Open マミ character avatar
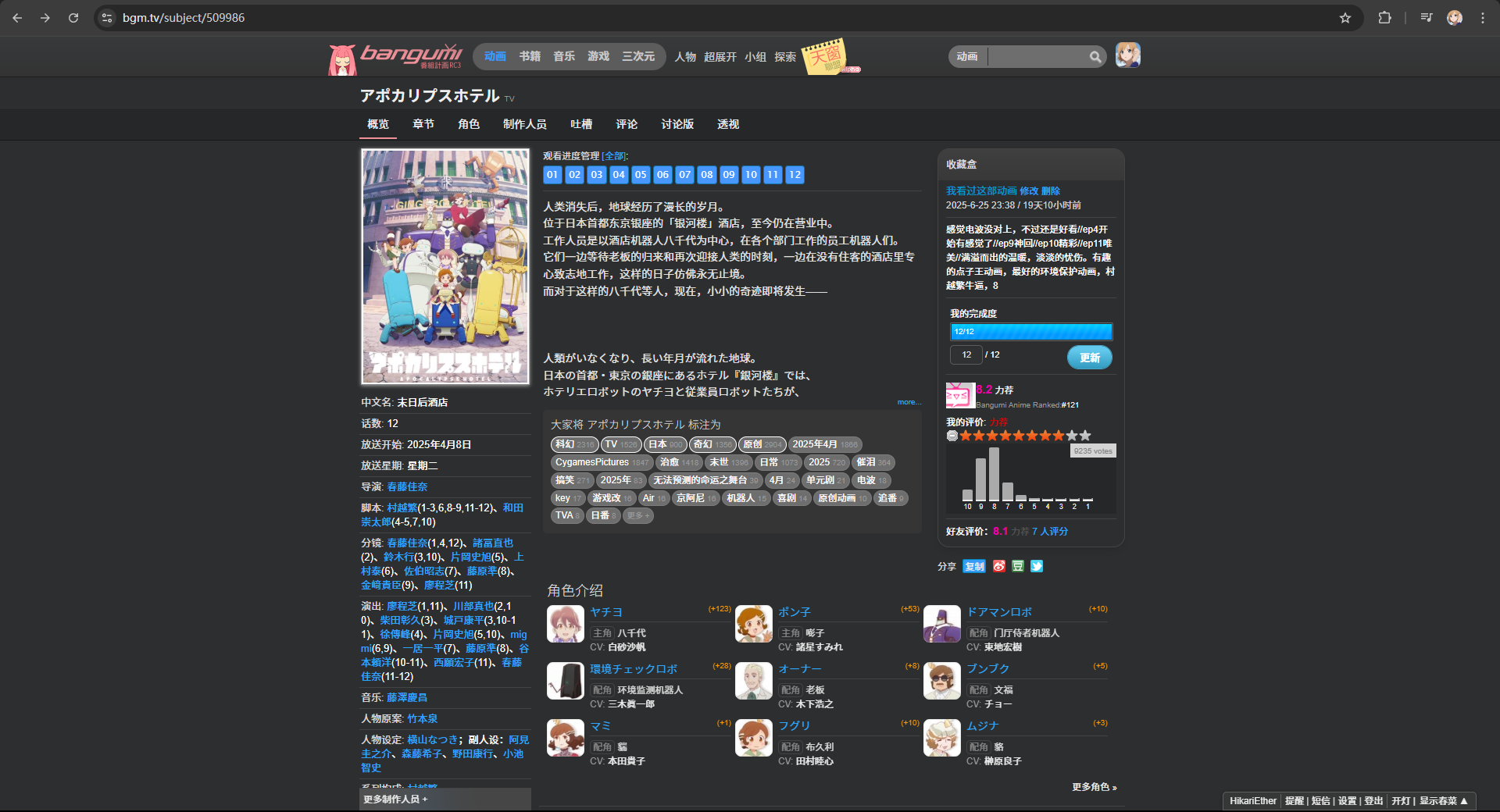This screenshot has height=812, width=1500. (566, 738)
